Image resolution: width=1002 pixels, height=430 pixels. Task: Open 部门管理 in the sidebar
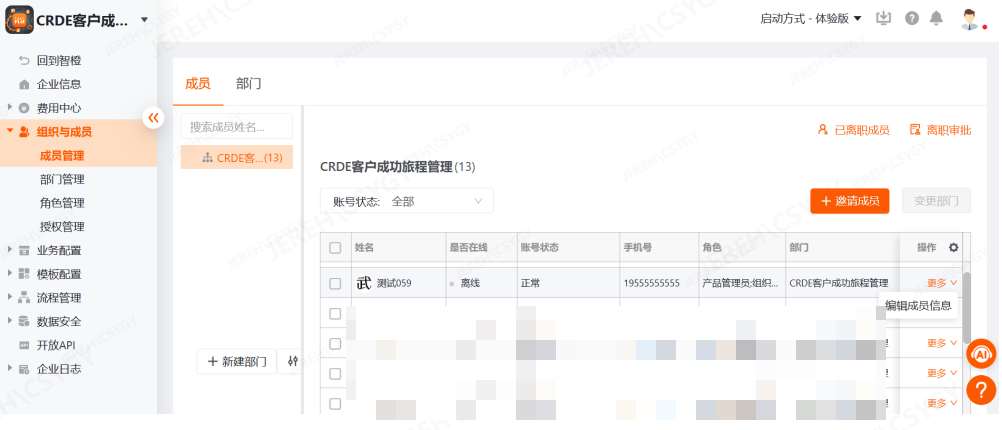(x=62, y=179)
